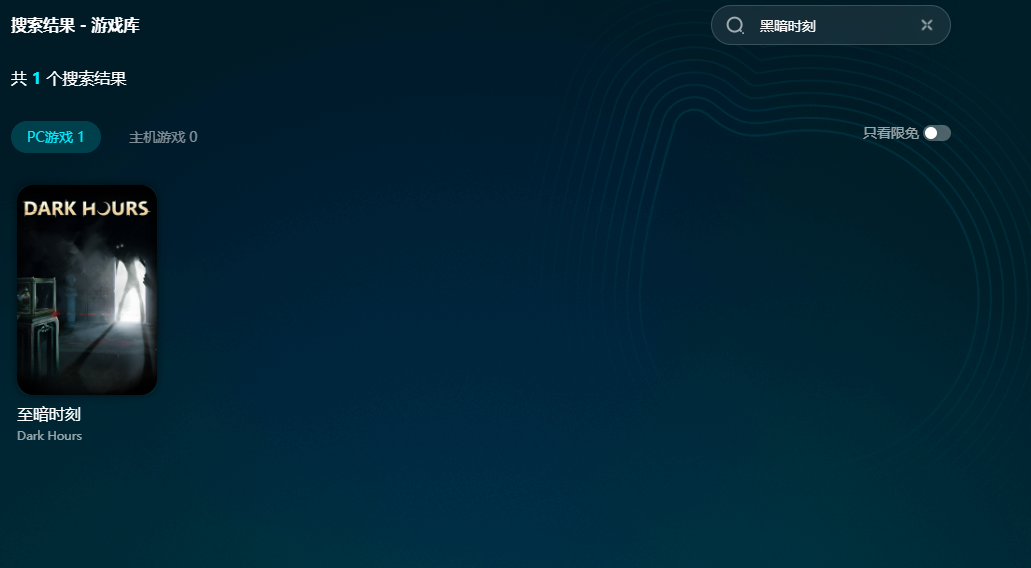Screen dimensions: 1031x568
Task: Open the Dark Hours game cover thumbnail
Action: (x=87, y=290)
